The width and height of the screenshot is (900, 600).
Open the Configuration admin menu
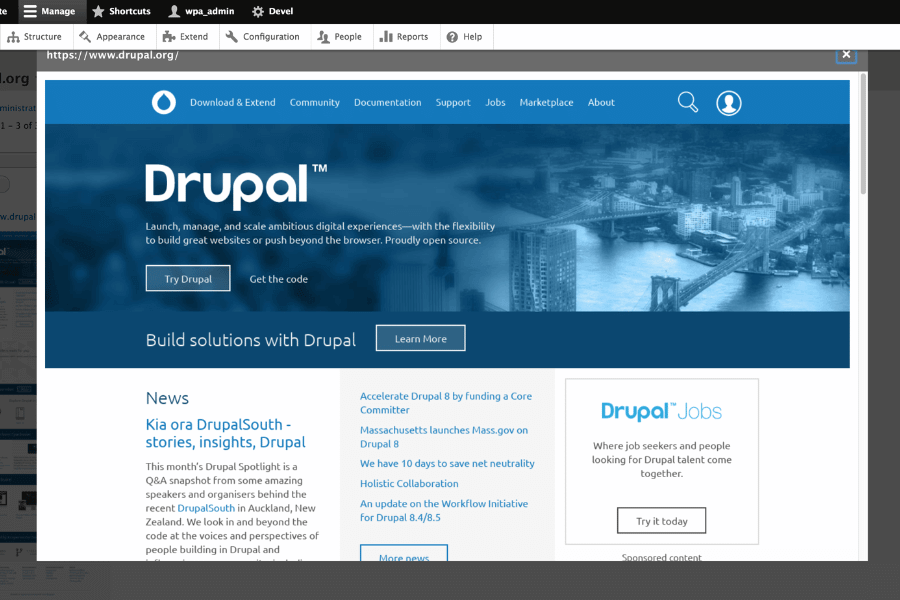(x=262, y=37)
